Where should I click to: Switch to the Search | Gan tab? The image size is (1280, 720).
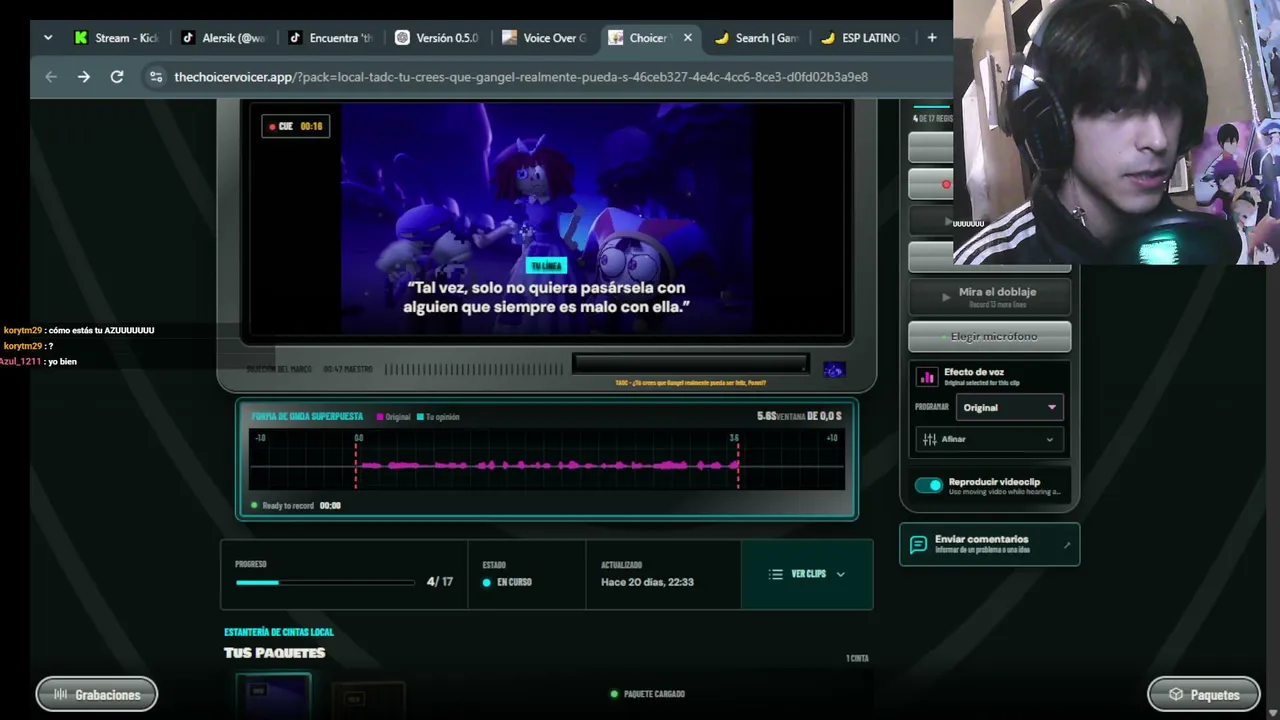click(757, 38)
